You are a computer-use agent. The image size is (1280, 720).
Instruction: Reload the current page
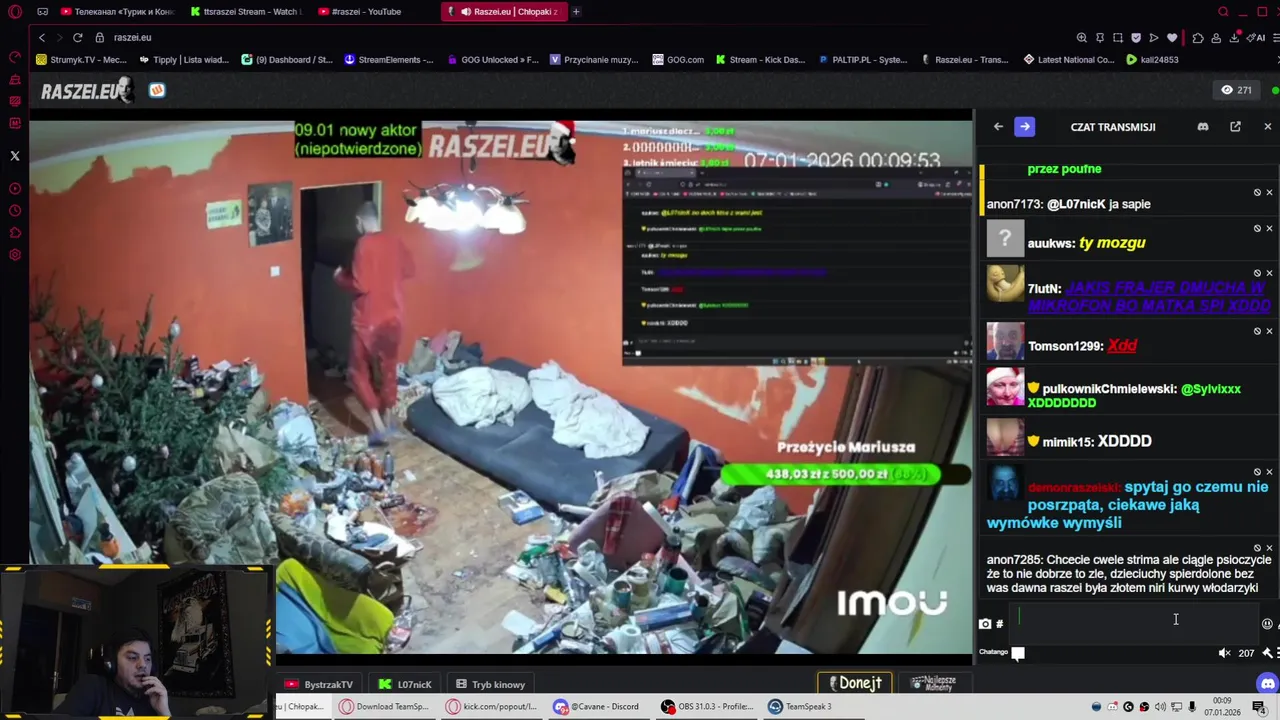[77, 37]
